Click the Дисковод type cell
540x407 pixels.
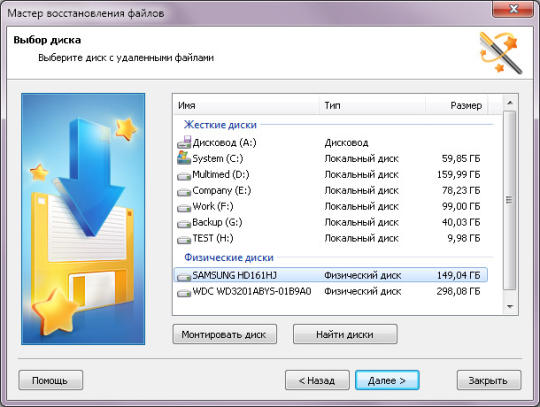pyautogui.click(x=346, y=143)
